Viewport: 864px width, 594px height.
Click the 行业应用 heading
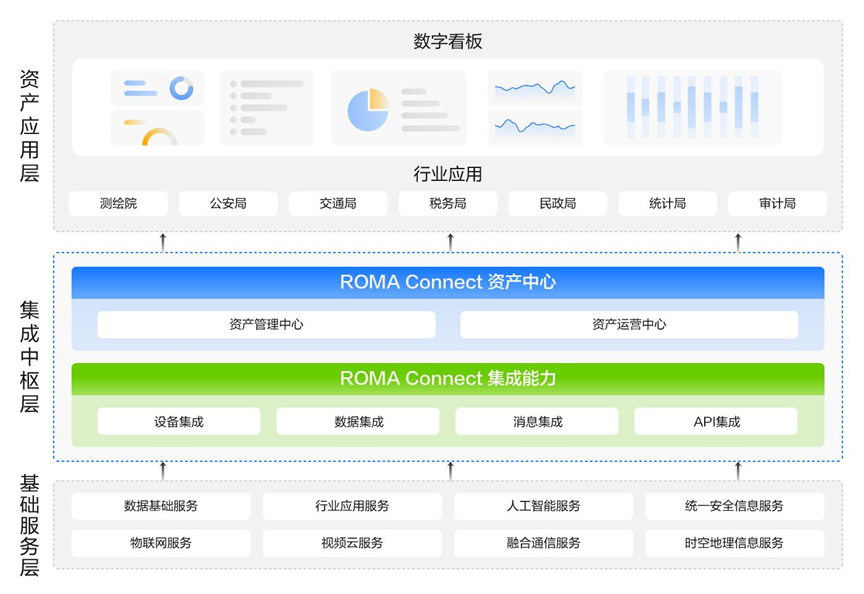click(448, 174)
